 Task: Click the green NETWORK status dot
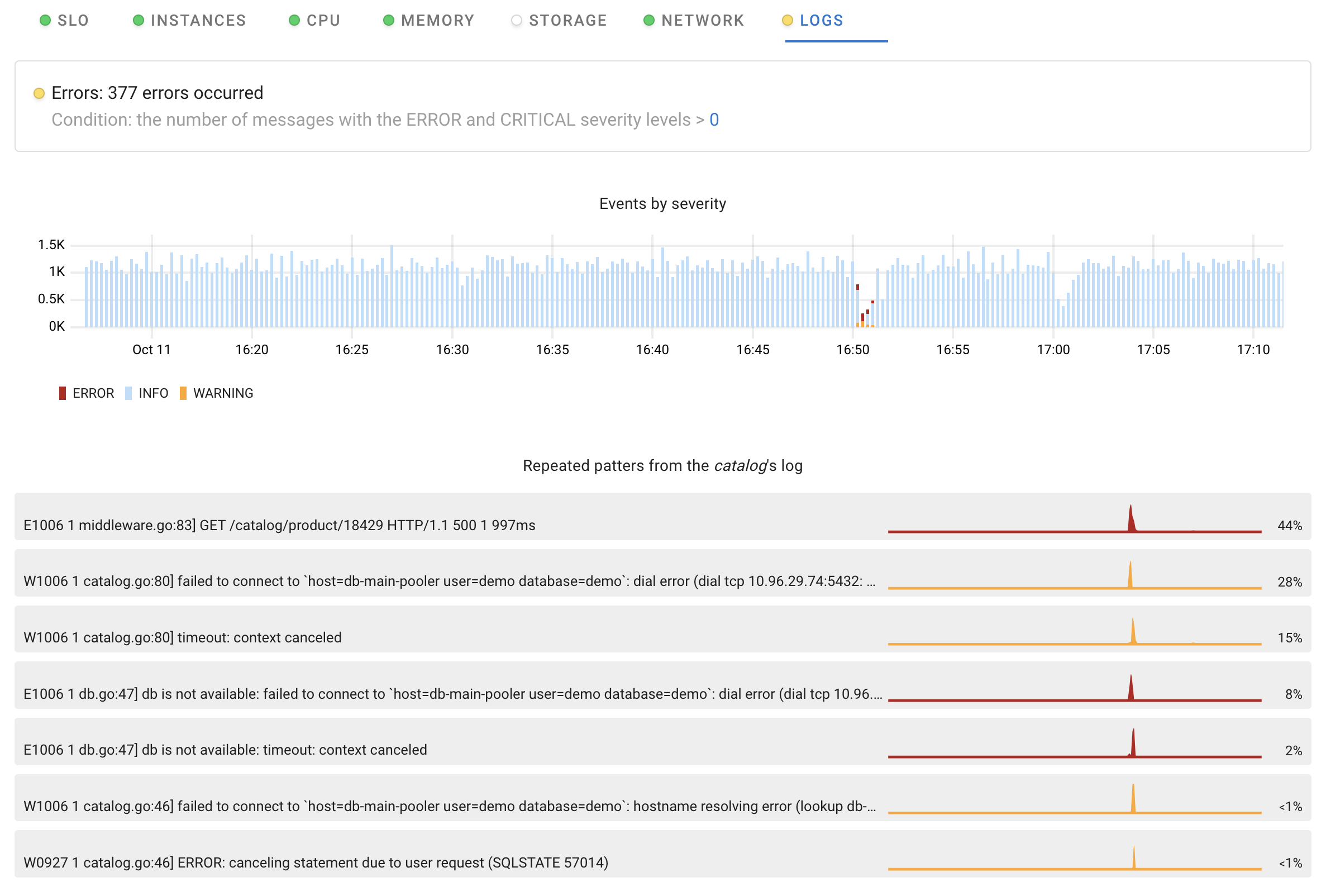(x=648, y=21)
